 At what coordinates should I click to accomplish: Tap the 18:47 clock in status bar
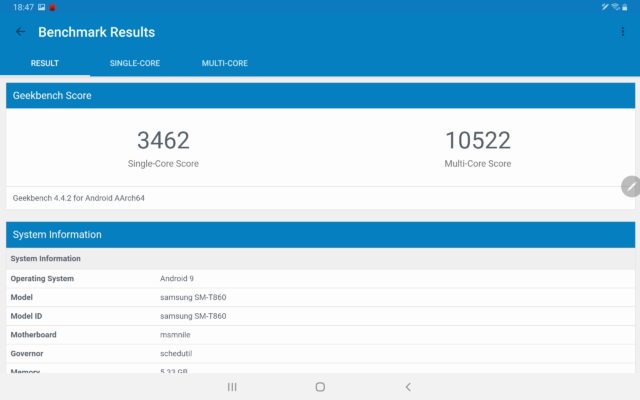coord(23,7)
